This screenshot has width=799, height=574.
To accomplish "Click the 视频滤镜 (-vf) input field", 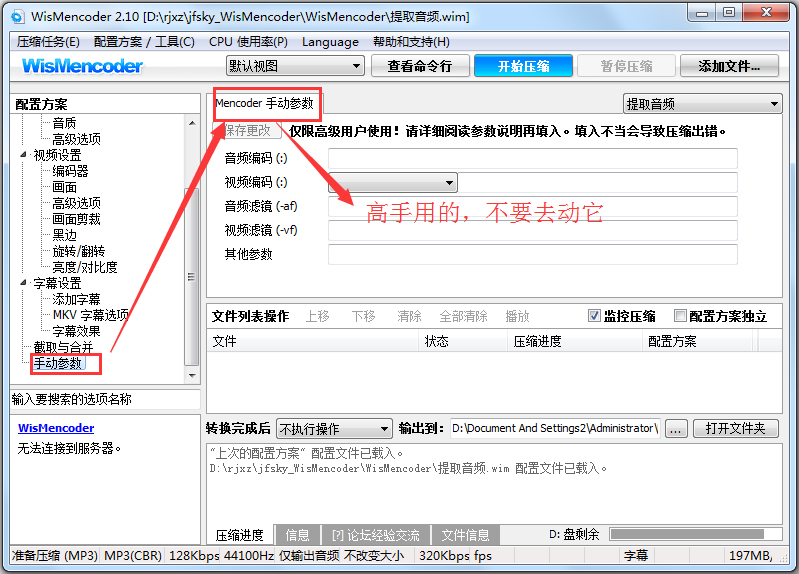I will click(x=532, y=230).
